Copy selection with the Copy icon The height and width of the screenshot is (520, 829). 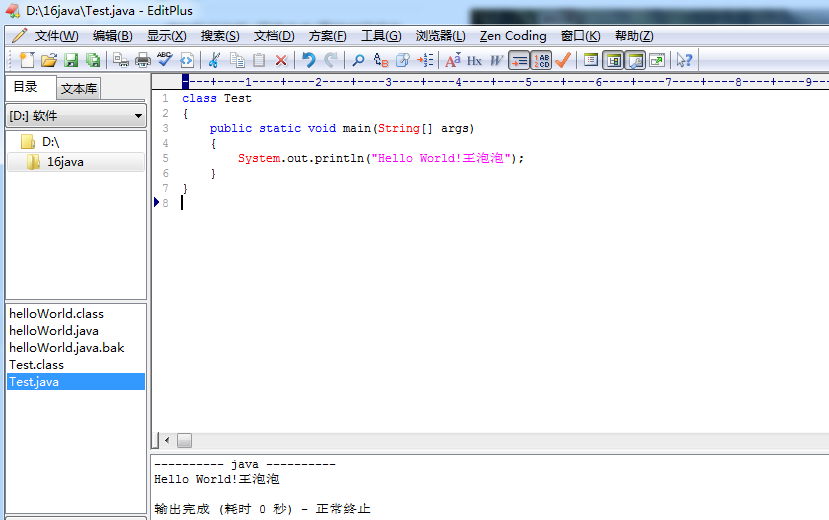(x=237, y=60)
